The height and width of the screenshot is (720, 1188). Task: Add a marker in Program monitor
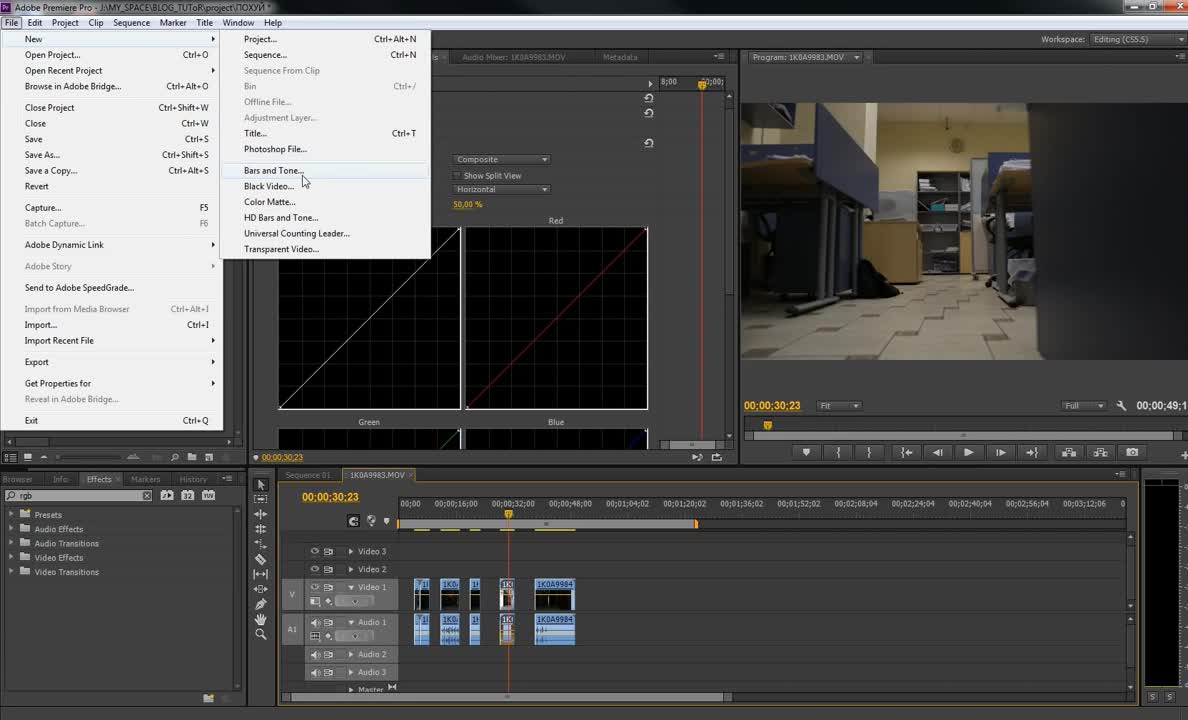click(806, 452)
